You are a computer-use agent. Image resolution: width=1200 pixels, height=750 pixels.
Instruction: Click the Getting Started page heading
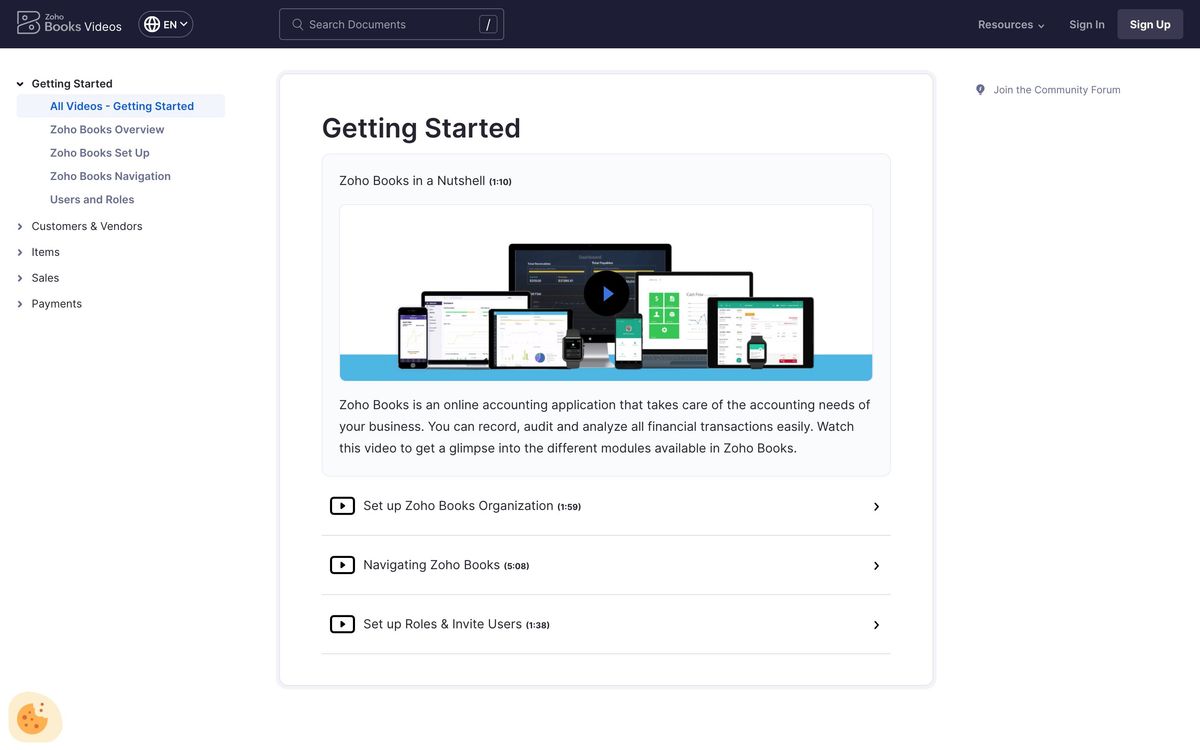(x=421, y=128)
